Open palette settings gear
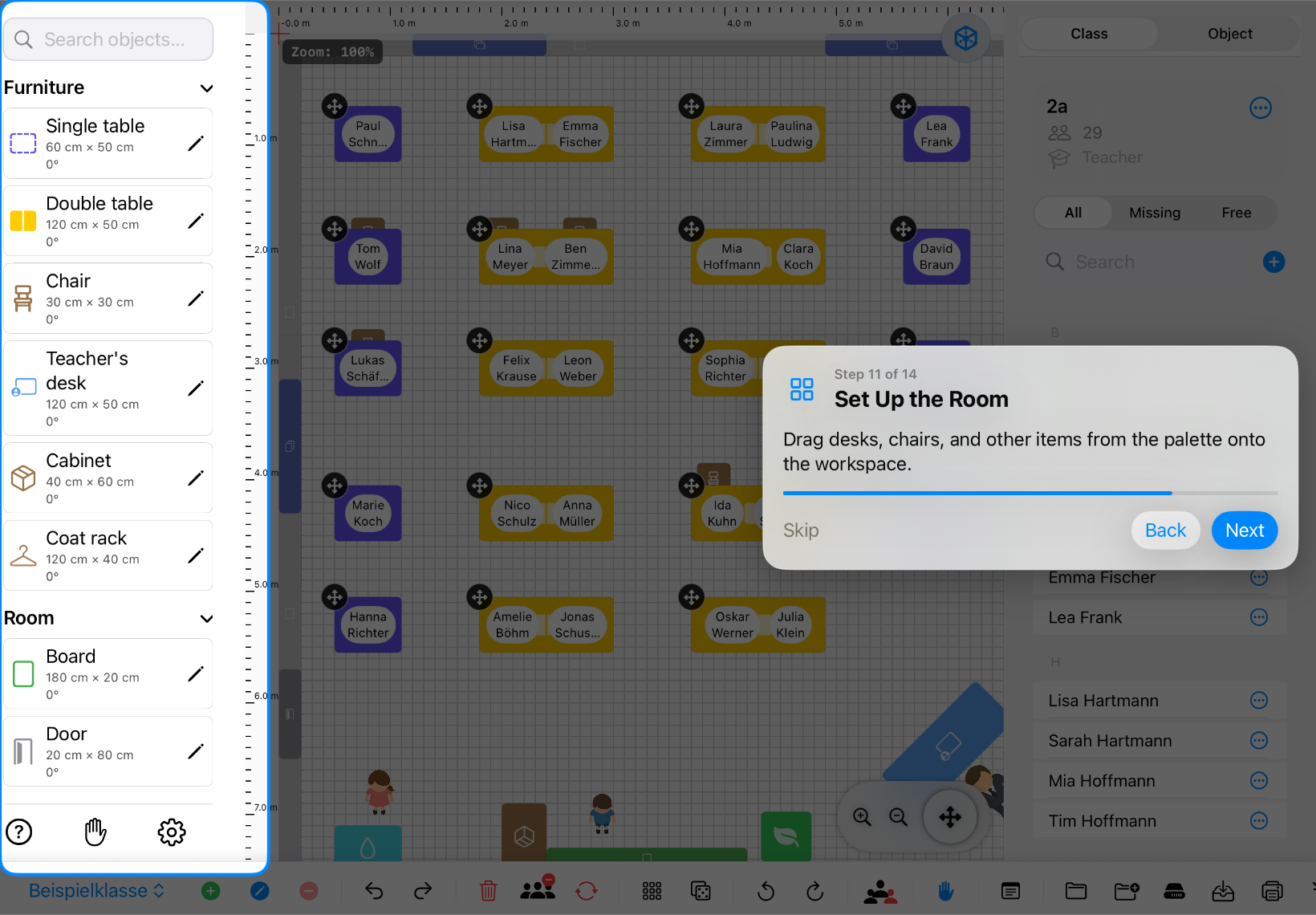The image size is (1316, 915). [x=172, y=832]
